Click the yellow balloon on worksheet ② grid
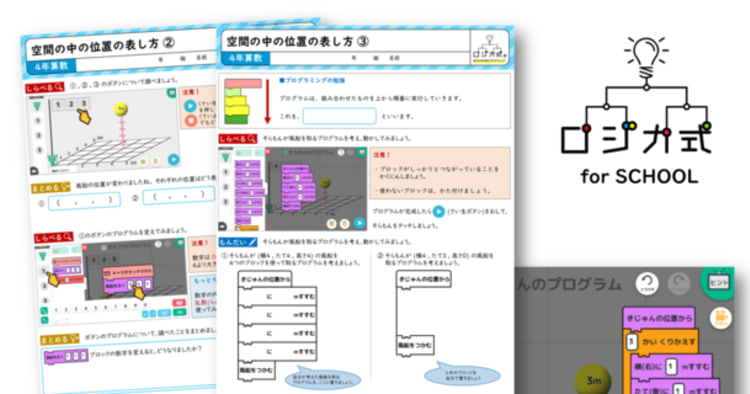Image resolution: width=750 pixels, height=394 pixels. (x=121, y=109)
